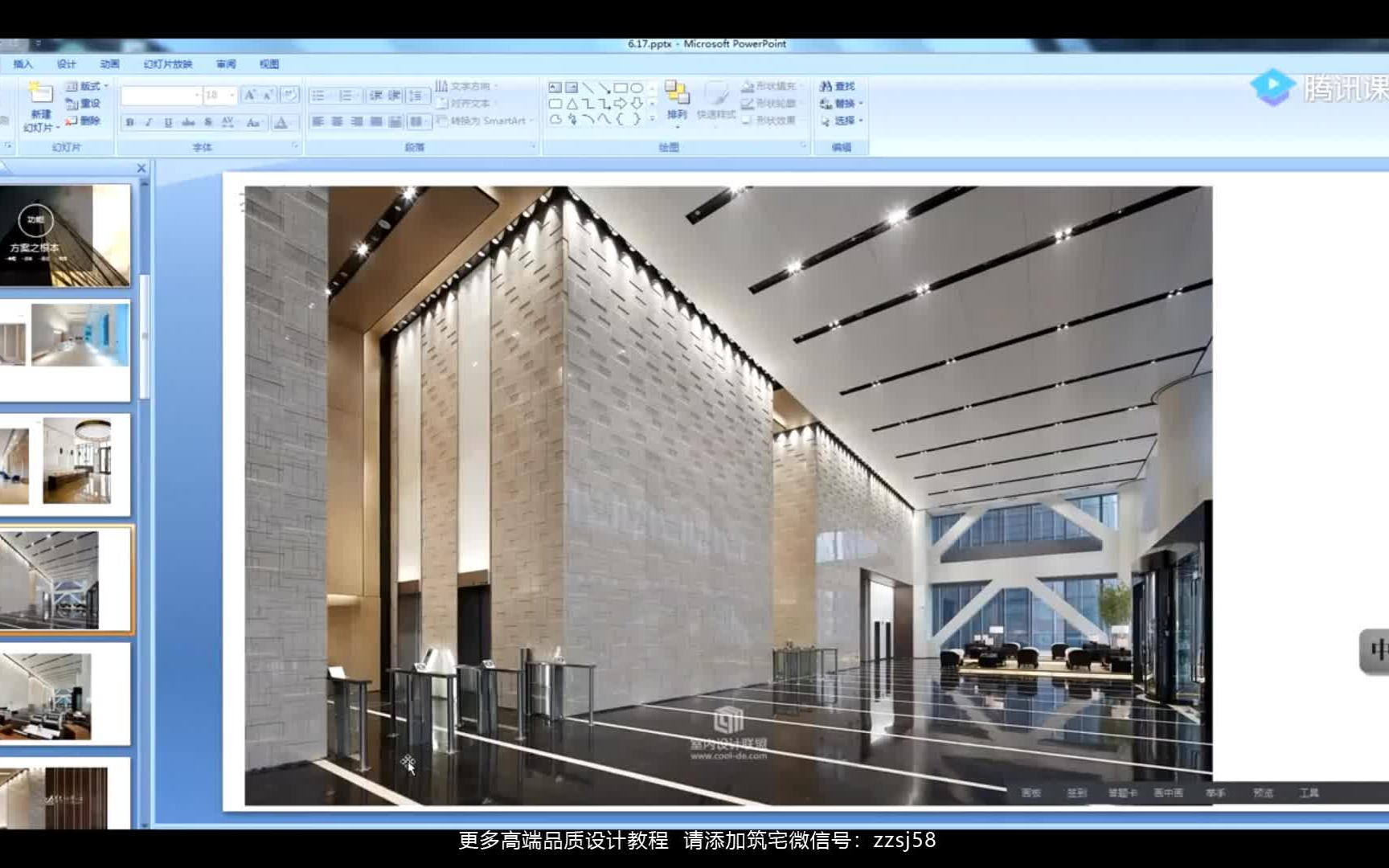The image size is (1389, 868).
Task: Select the Italic icon in the font group
Action: 149,122
